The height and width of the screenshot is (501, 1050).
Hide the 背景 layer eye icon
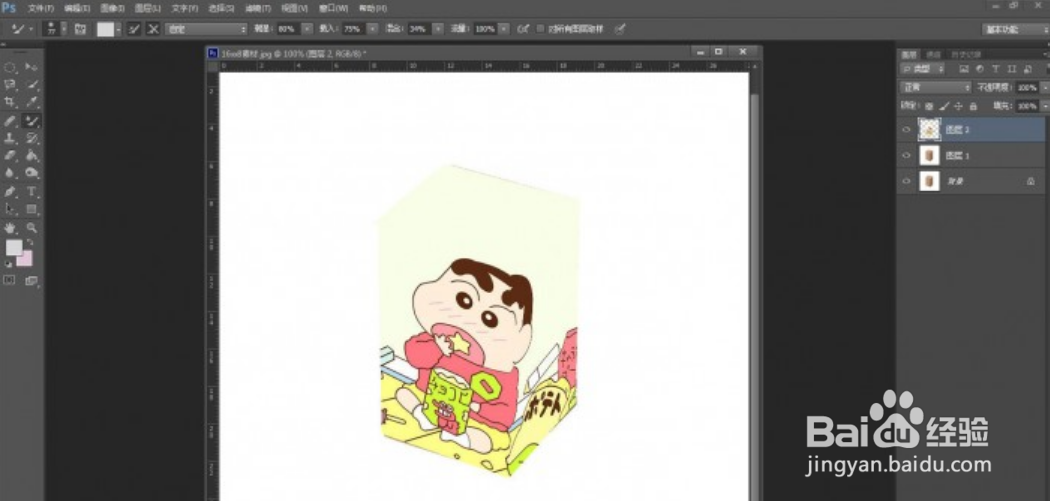click(x=907, y=181)
